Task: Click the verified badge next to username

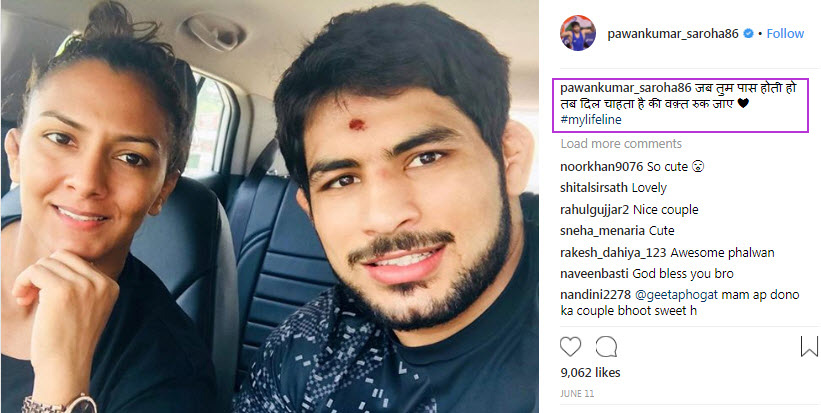Action: click(749, 34)
